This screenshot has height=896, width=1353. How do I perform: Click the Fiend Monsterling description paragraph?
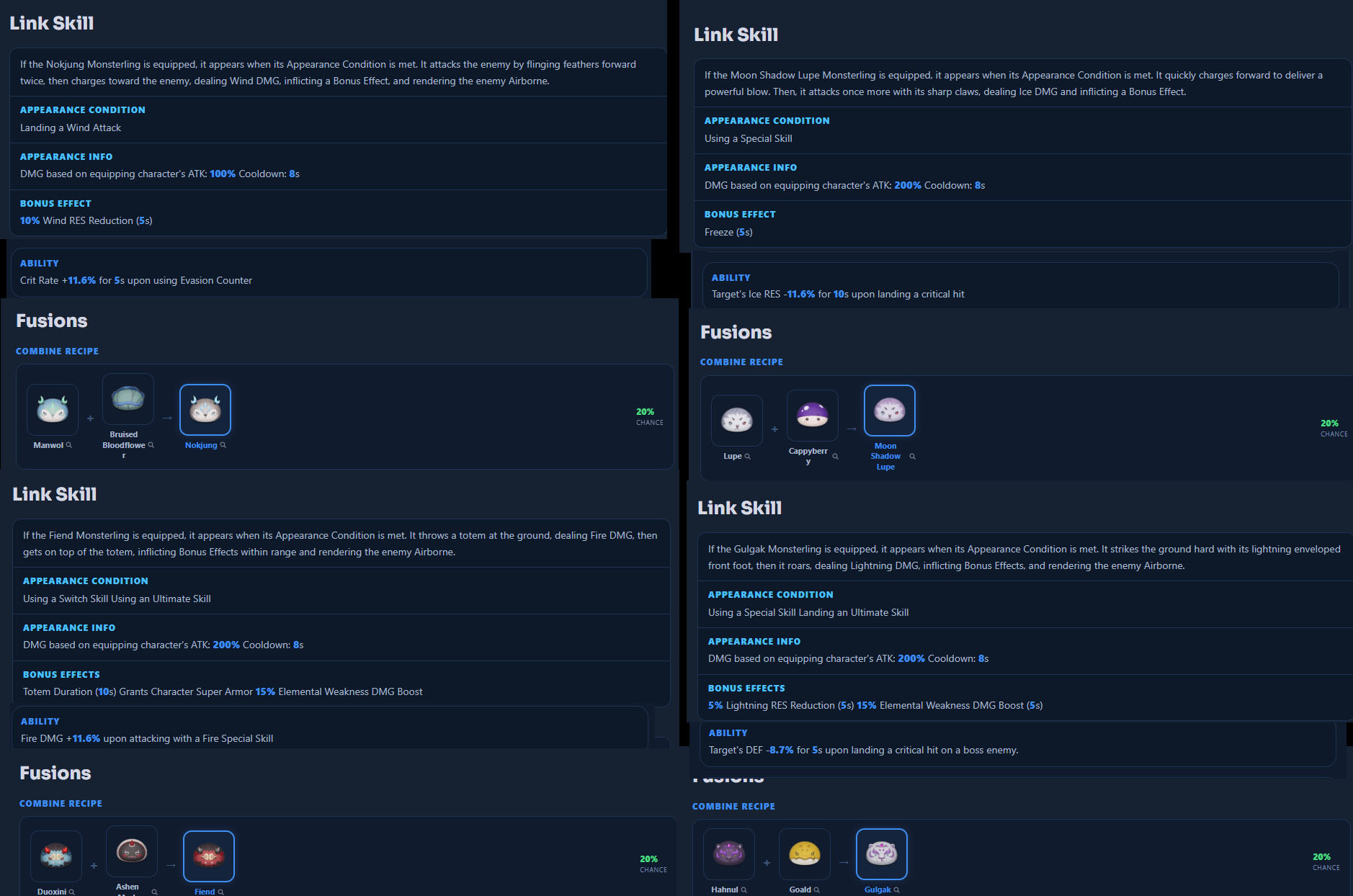point(340,544)
